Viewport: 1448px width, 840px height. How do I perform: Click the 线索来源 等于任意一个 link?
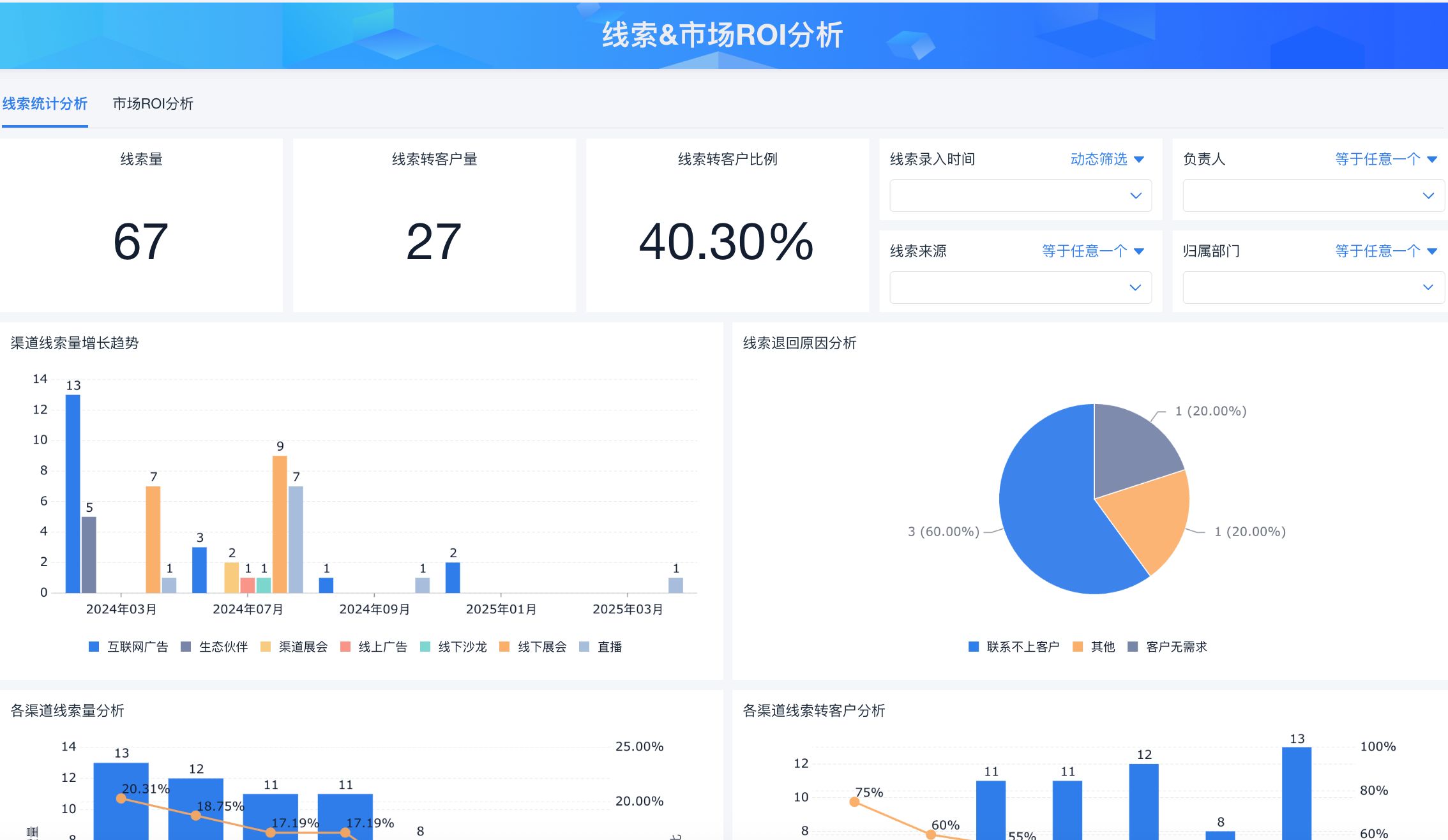(x=1085, y=251)
